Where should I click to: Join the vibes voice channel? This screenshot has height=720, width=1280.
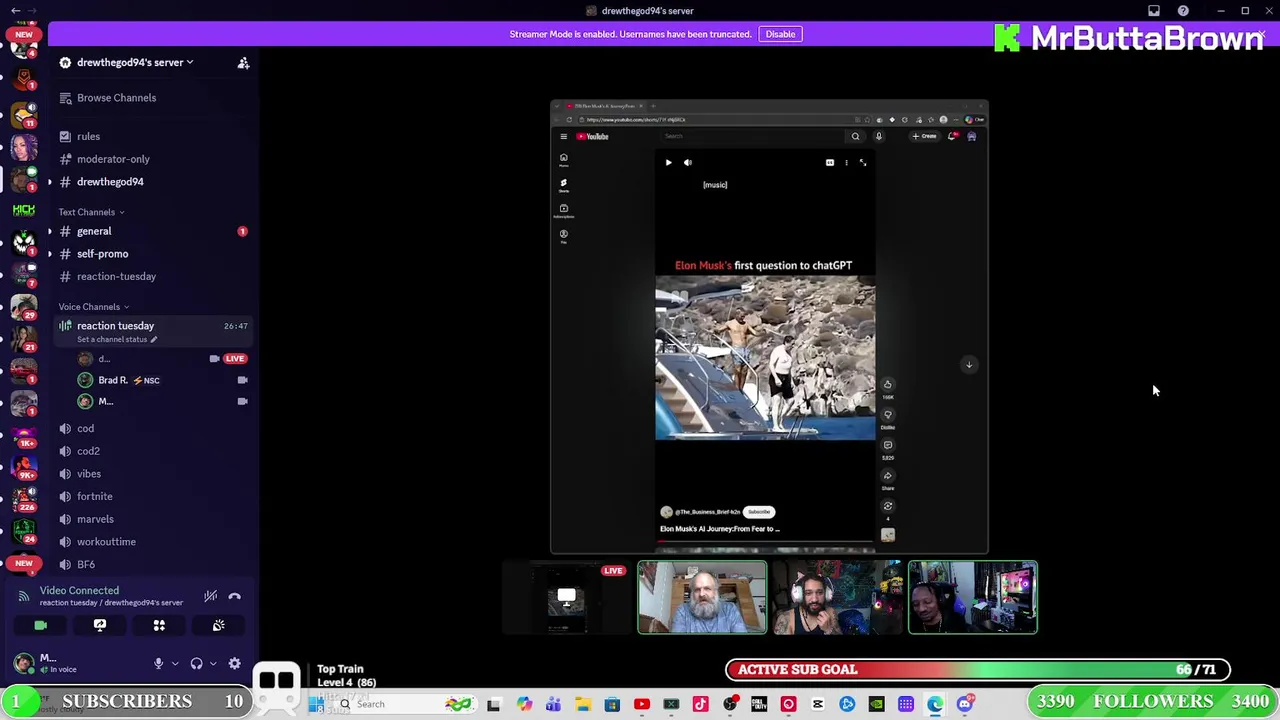pyautogui.click(x=152, y=474)
